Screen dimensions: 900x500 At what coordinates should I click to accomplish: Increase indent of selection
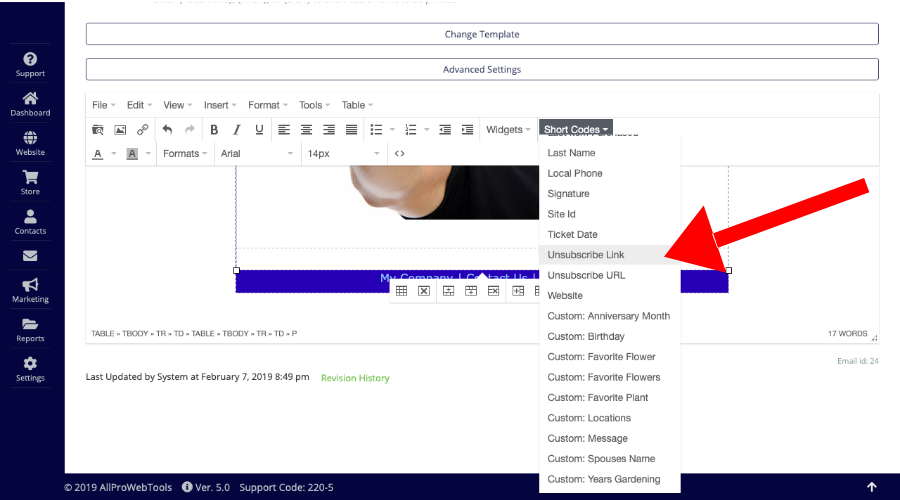point(467,130)
